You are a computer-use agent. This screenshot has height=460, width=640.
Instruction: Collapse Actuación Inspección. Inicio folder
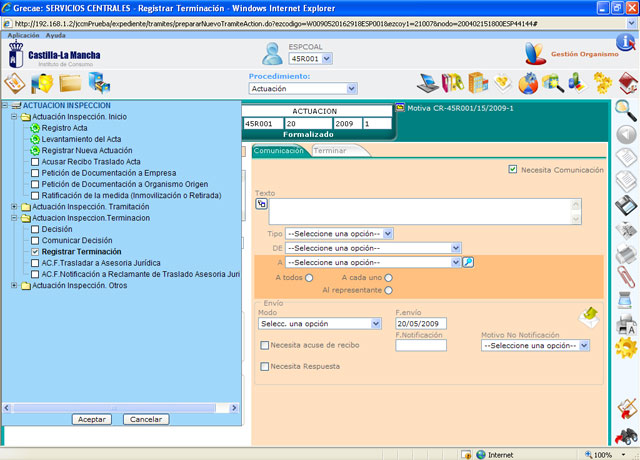(x=14, y=117)
